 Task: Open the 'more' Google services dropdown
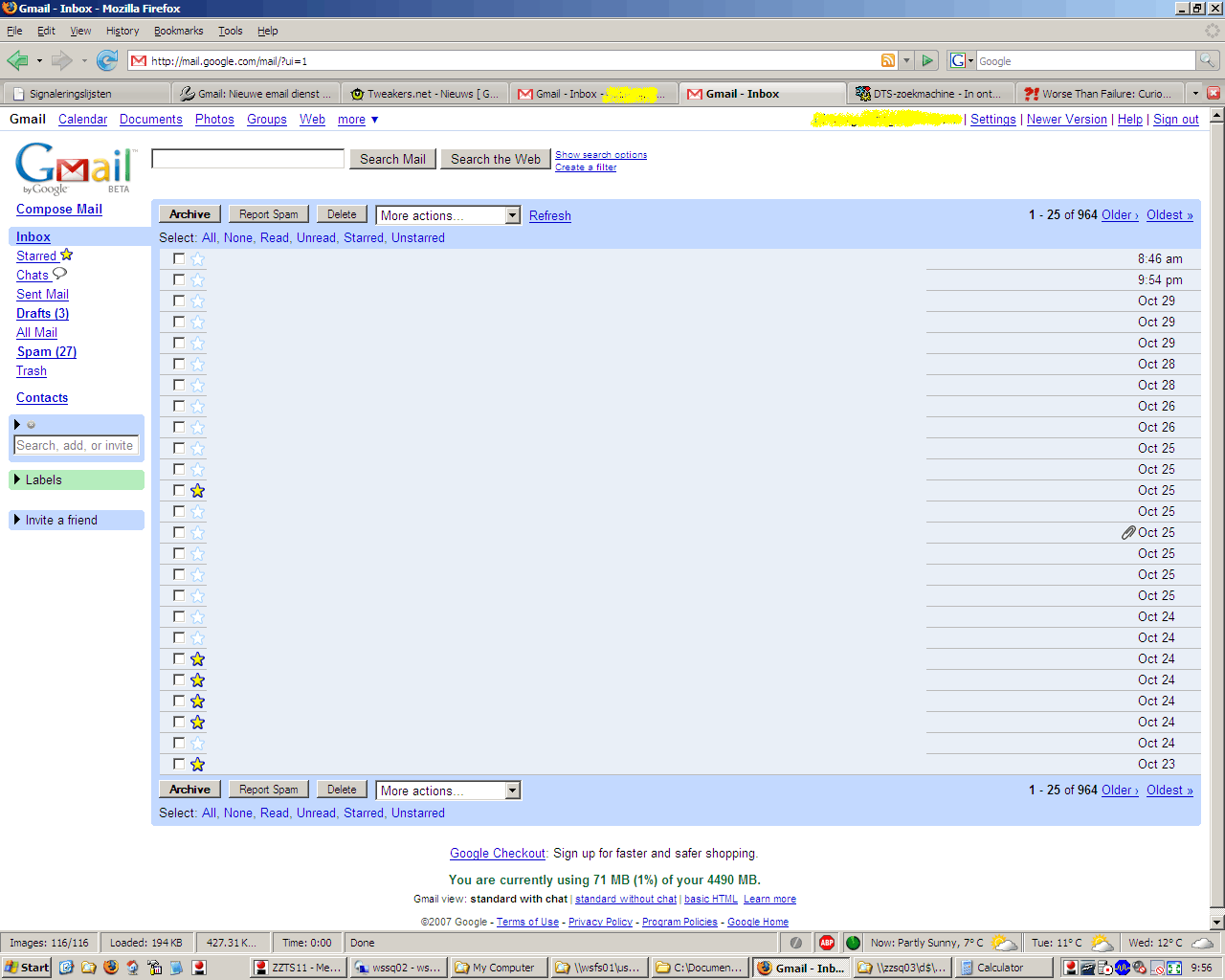[x=358, y=120]
